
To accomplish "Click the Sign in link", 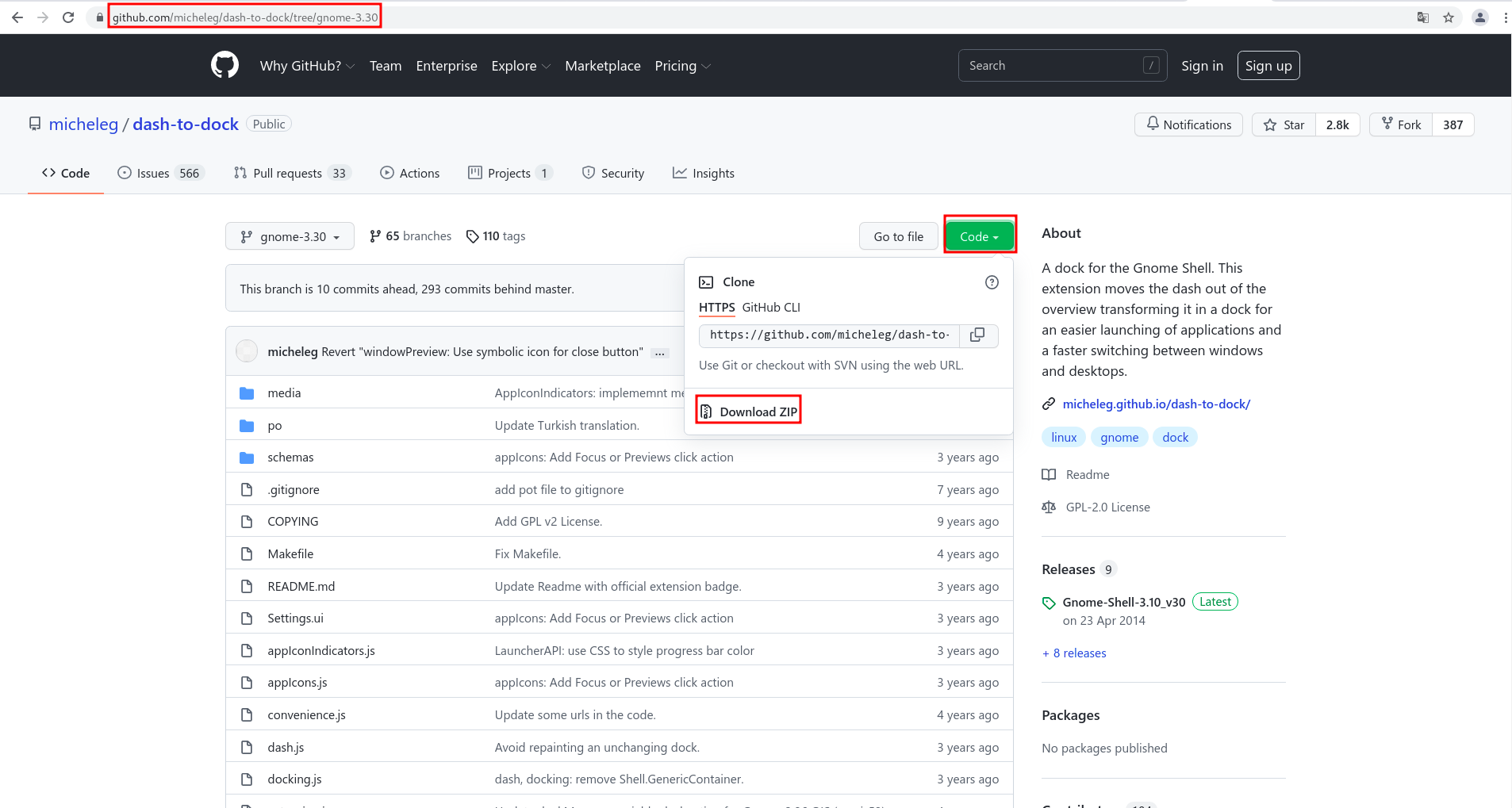I will (1202, 66).
